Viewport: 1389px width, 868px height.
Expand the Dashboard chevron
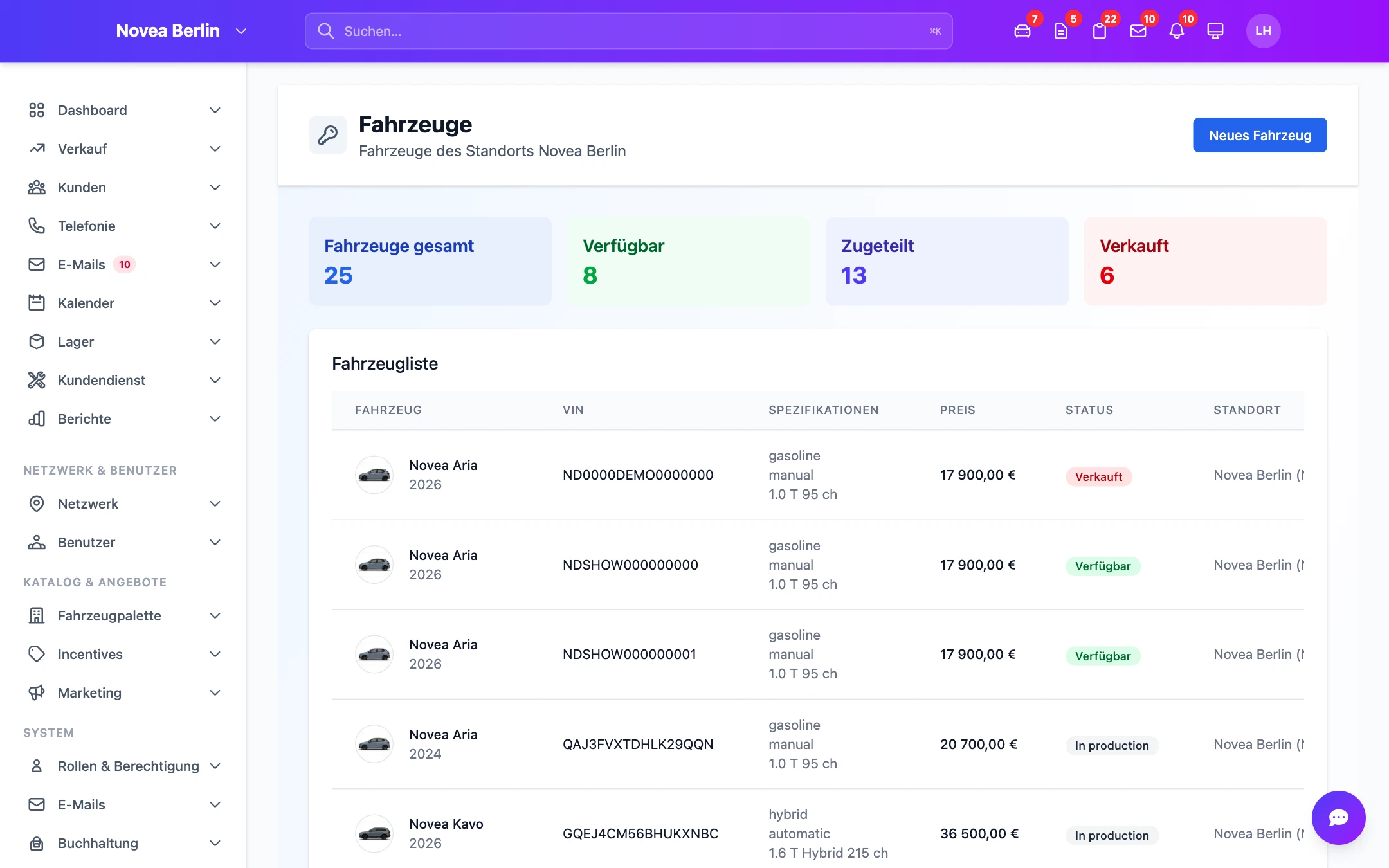pos(215,110)
